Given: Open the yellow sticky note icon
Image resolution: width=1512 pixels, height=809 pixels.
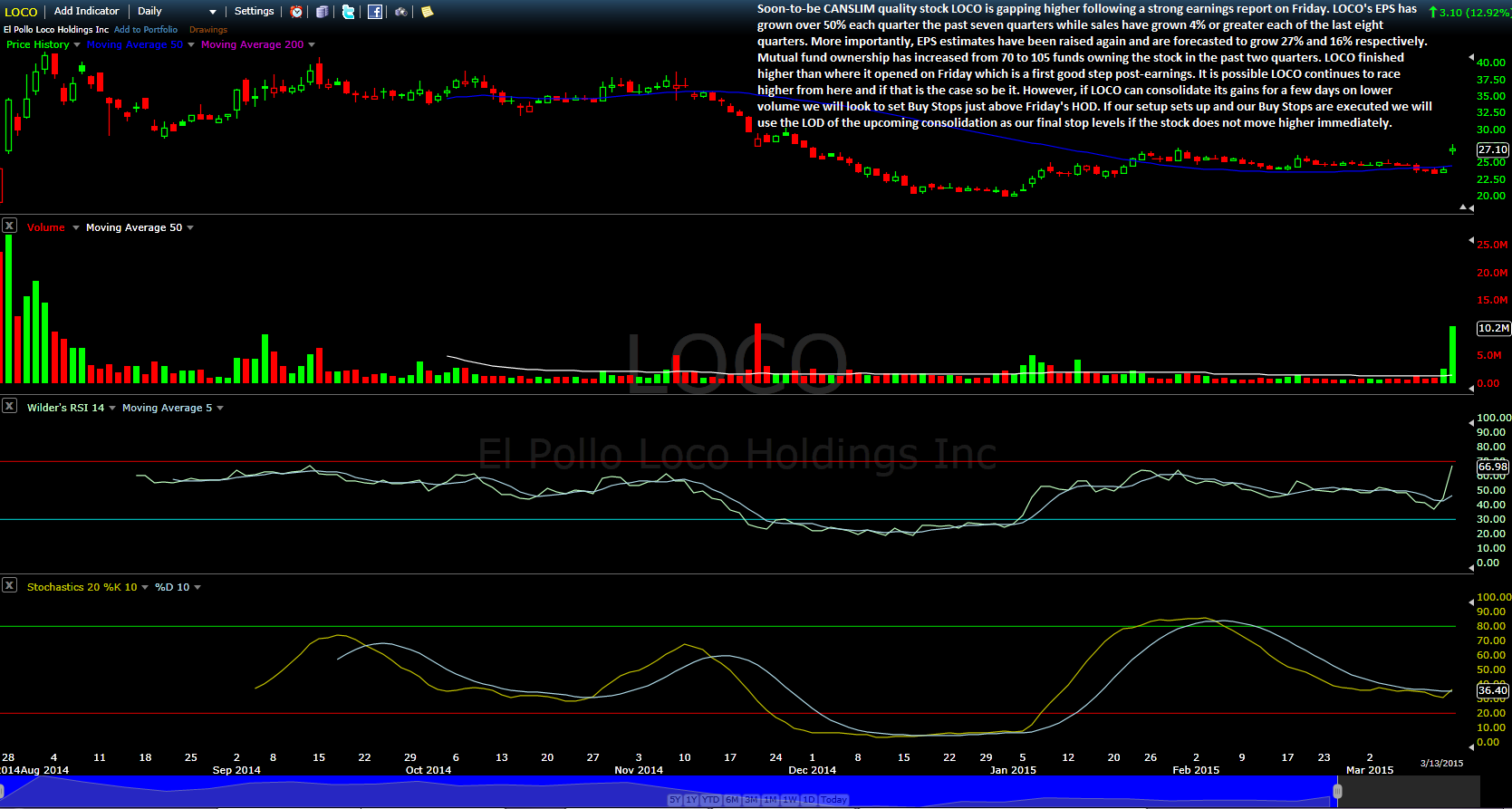Looking at the screenshot, I should (427, 12).
